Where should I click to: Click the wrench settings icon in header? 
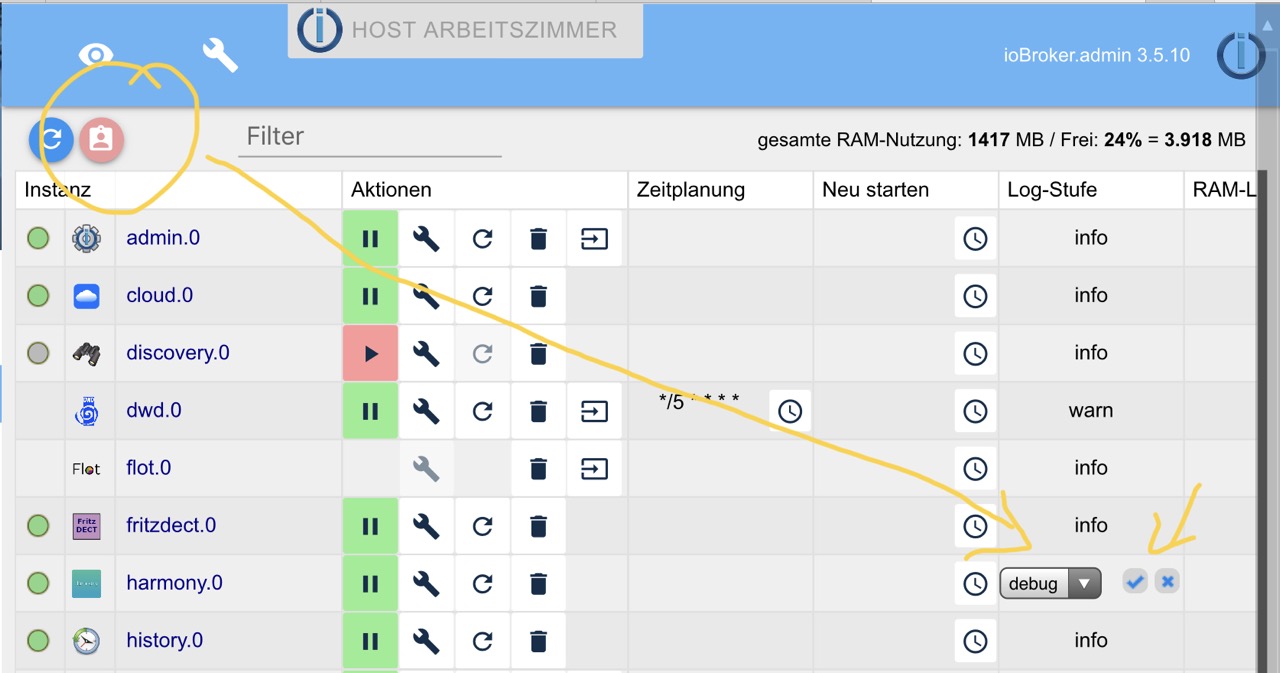pyautogui.click(x=220, y=55)
